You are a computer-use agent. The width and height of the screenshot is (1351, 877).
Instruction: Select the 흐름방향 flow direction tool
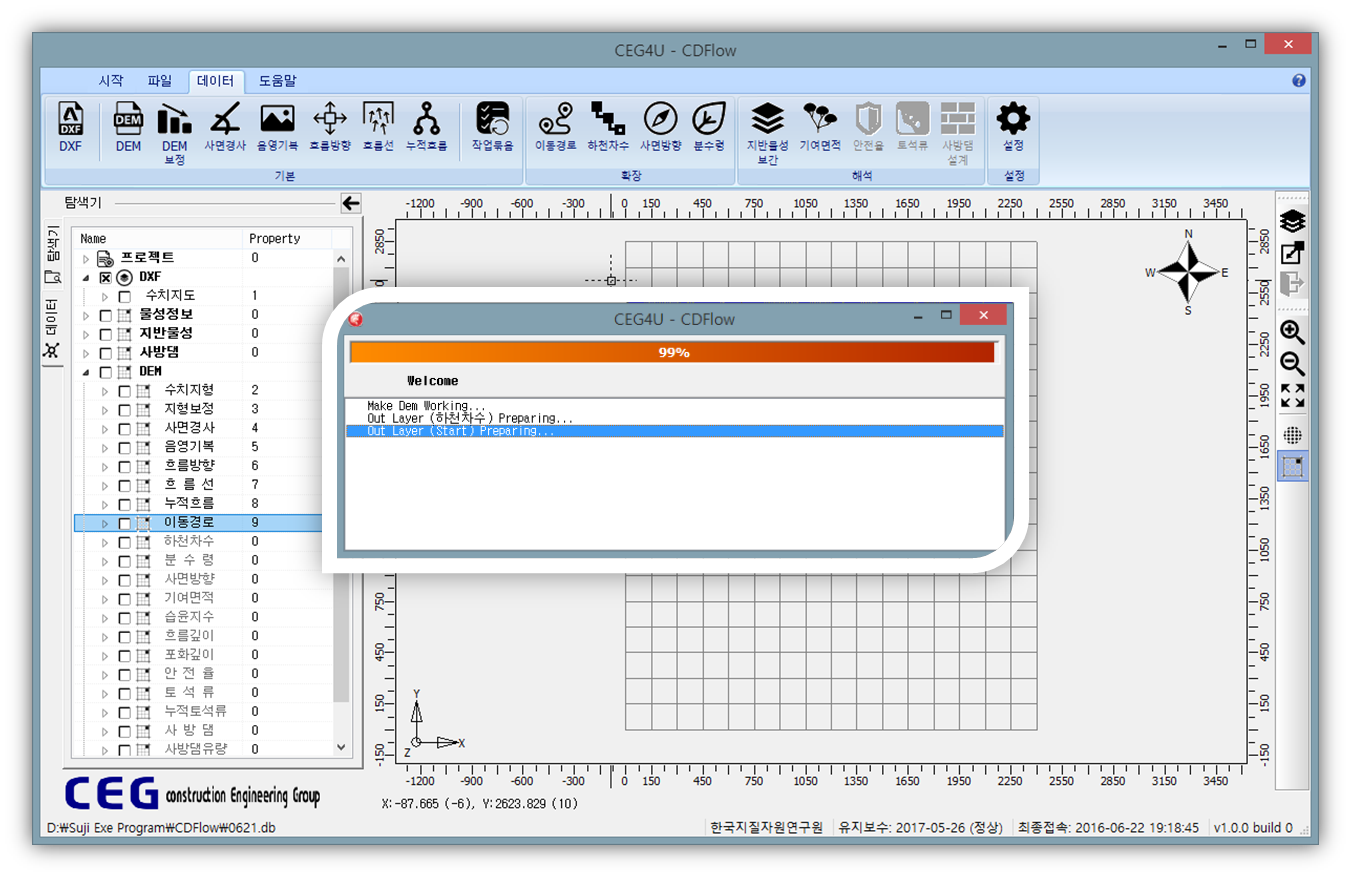[x=330, y=128]
